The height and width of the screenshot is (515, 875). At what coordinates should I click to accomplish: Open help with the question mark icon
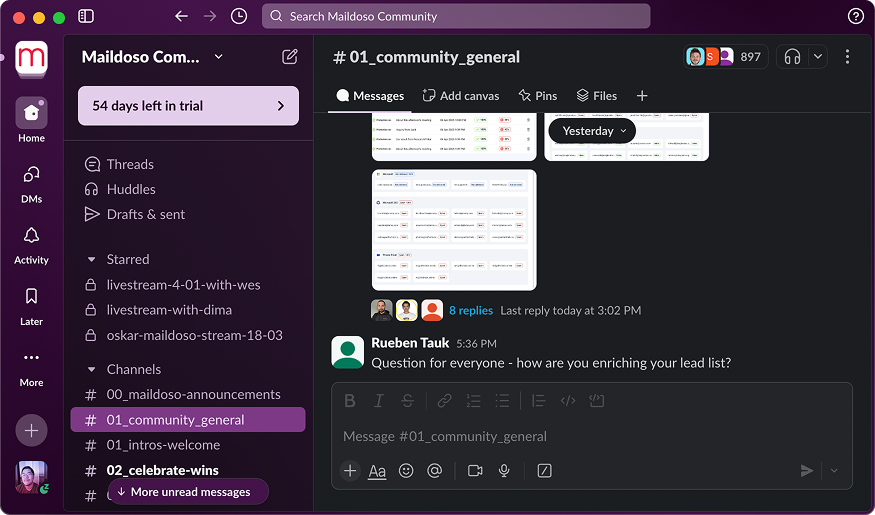click(855, 16)
